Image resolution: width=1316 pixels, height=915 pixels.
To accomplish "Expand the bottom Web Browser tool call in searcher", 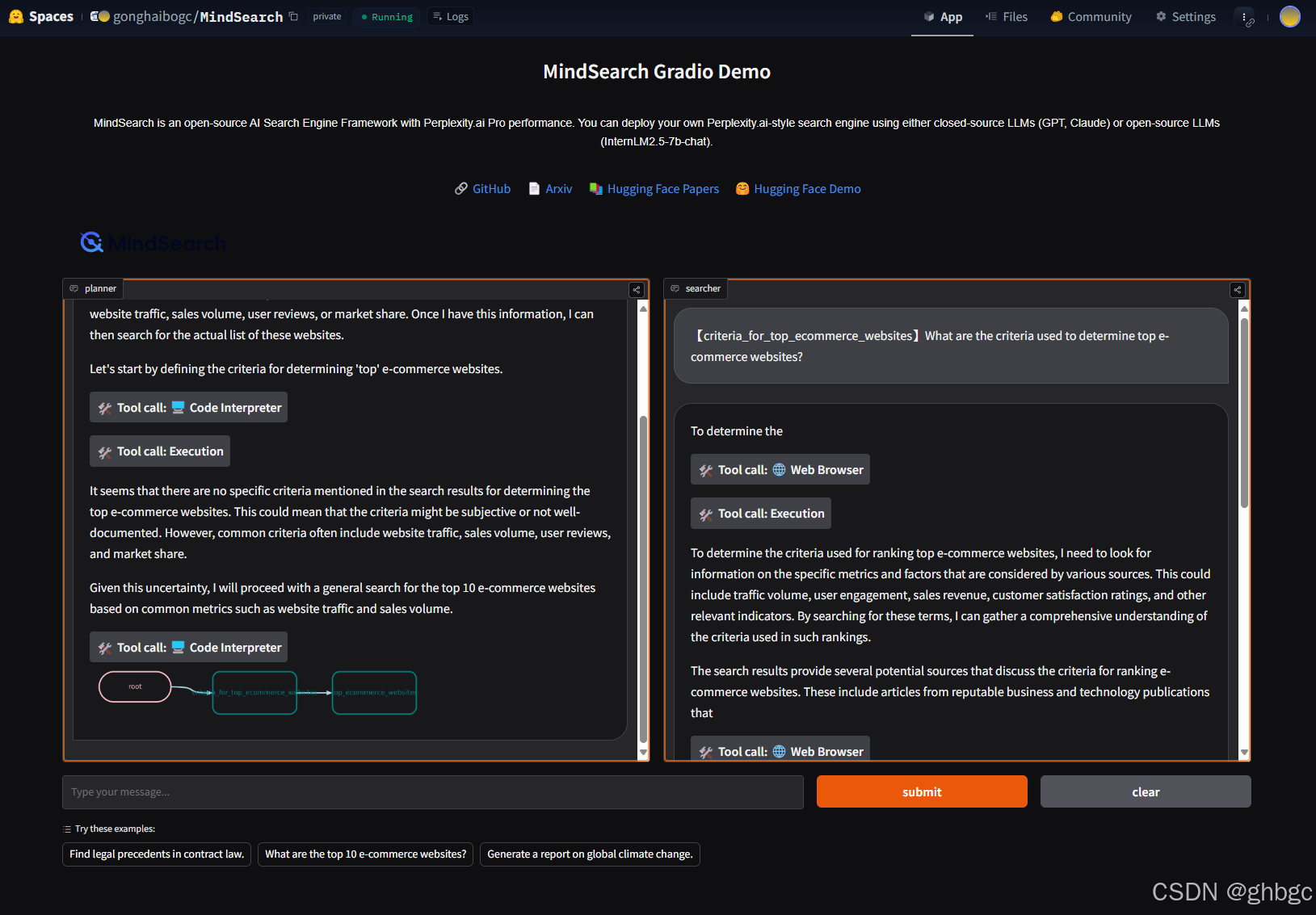I will pyautogui.click(x=780, y=749).
